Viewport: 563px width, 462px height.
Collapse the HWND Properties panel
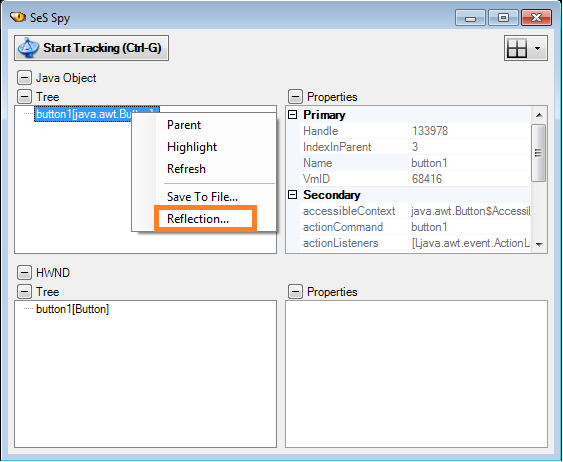coord(296,291)
